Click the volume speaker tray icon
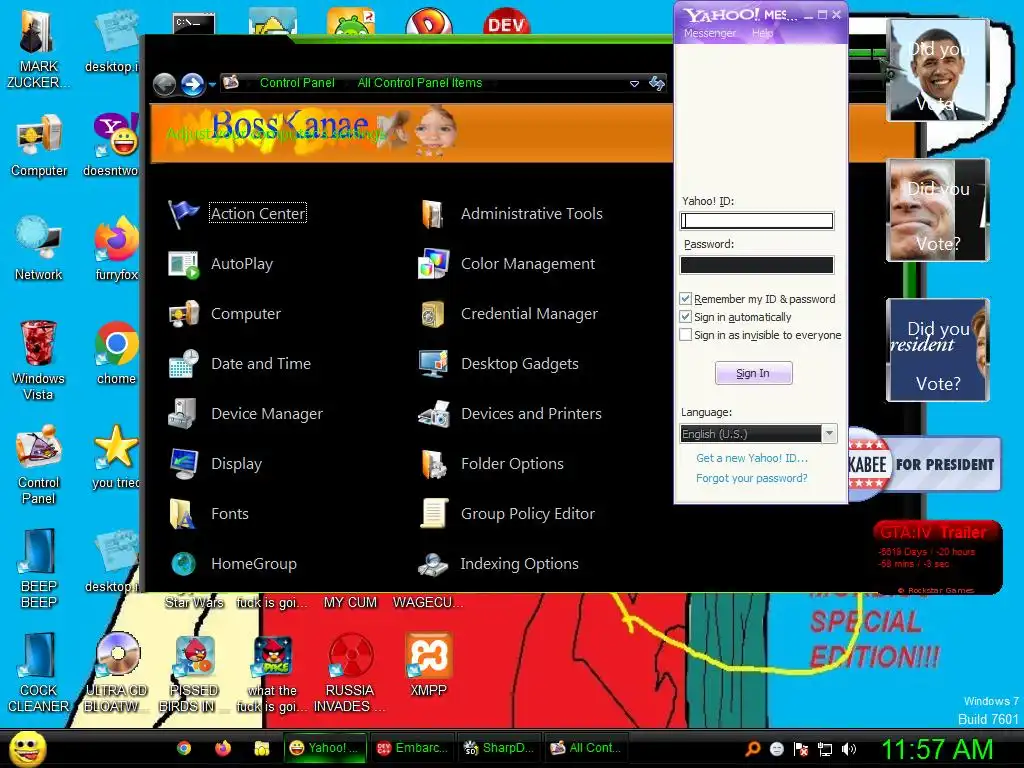Image resolution: width=1024 pixels, height=768 pixels. click(x=849, y=749)
